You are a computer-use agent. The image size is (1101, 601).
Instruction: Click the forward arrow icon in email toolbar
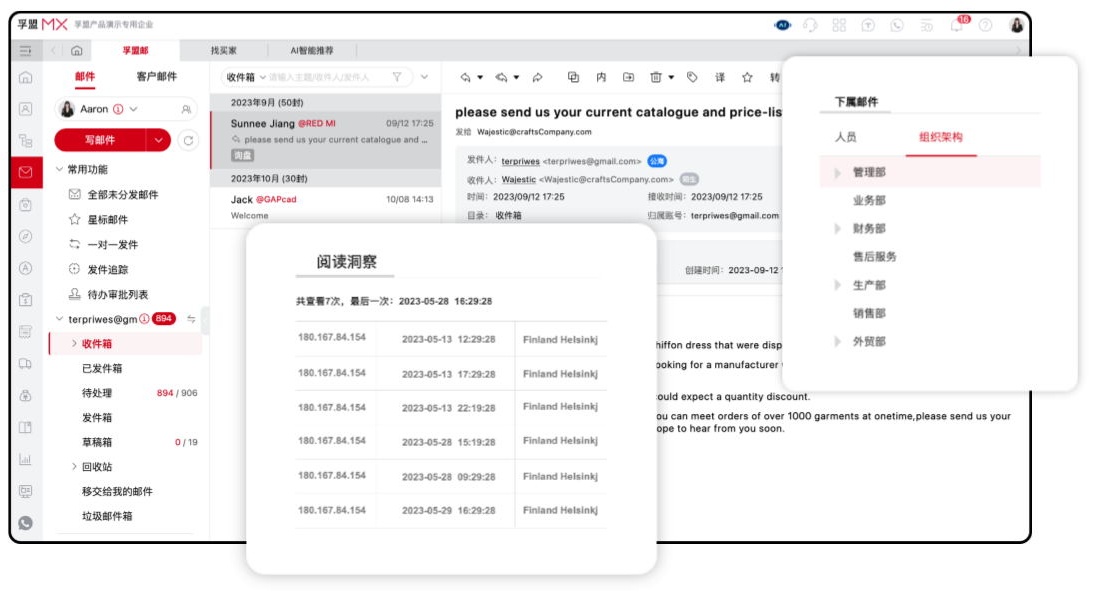point(537,77)
